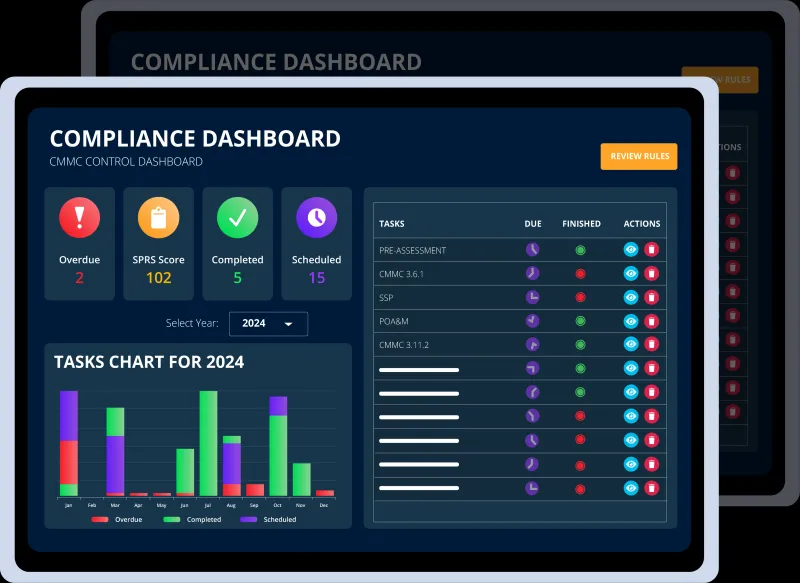The width and height of the screenshot is (800, 583).
Task: Click the green Nov bar
Action: pyautogui.click(x=302, y=479)
